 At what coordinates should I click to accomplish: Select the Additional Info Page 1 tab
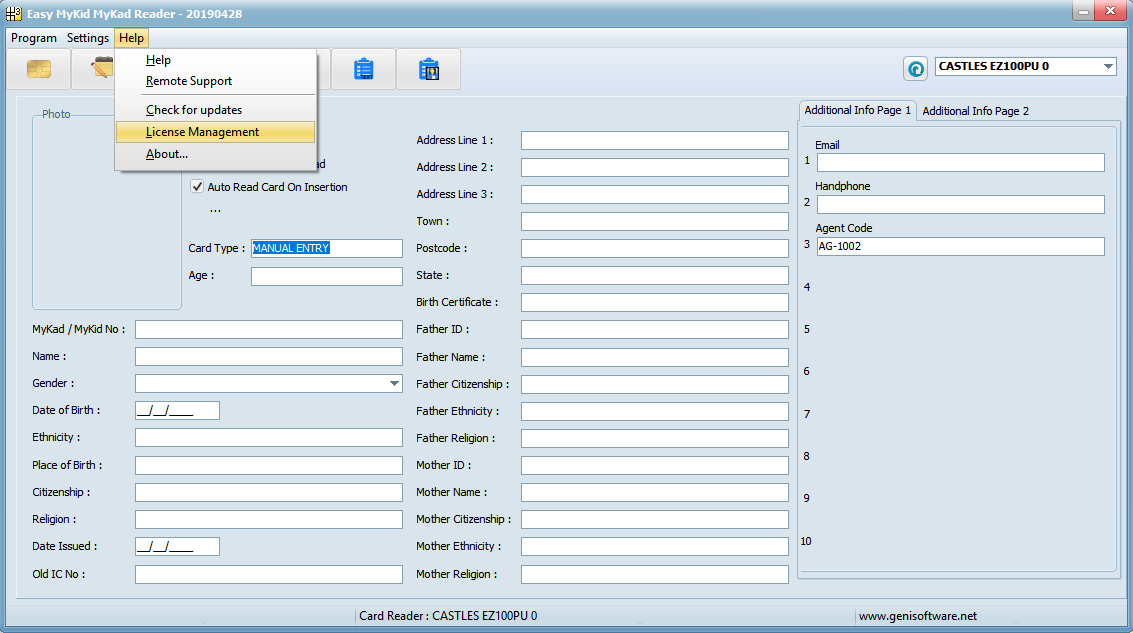(x=857, y=111)
